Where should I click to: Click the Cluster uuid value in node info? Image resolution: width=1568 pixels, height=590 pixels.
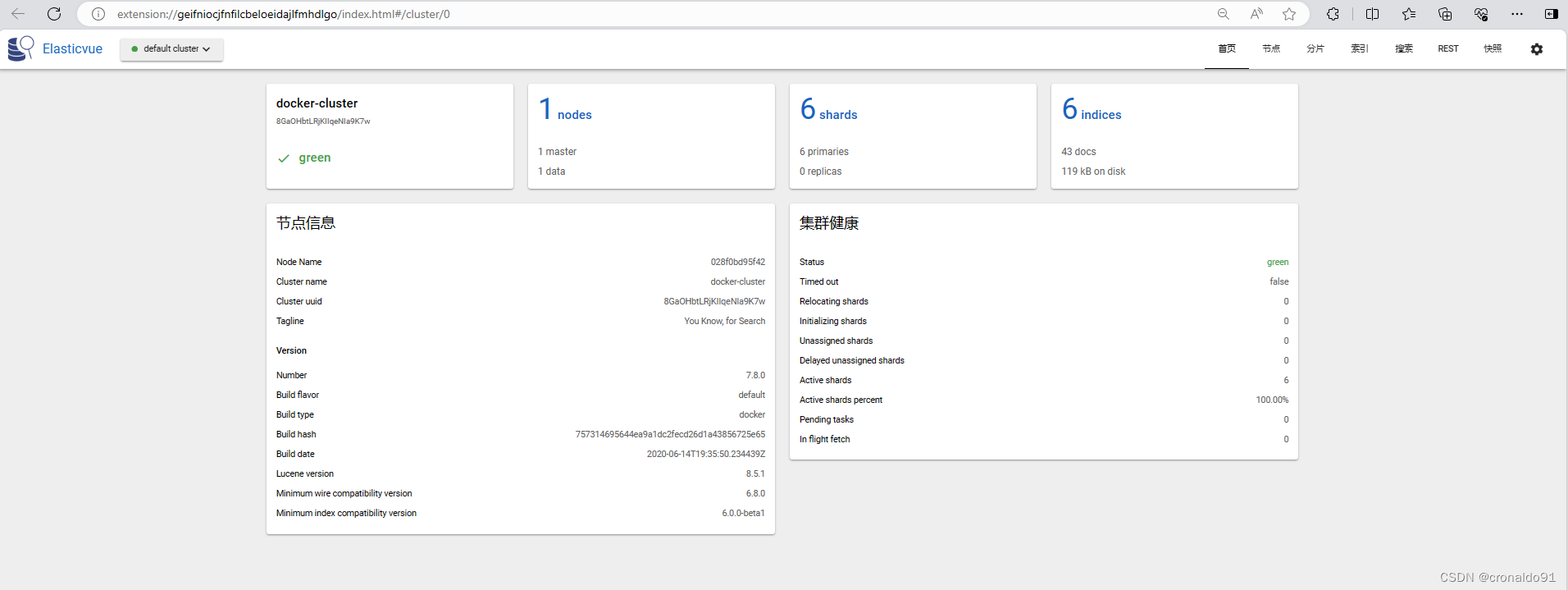pyautogui.click(x=714, y=302)
